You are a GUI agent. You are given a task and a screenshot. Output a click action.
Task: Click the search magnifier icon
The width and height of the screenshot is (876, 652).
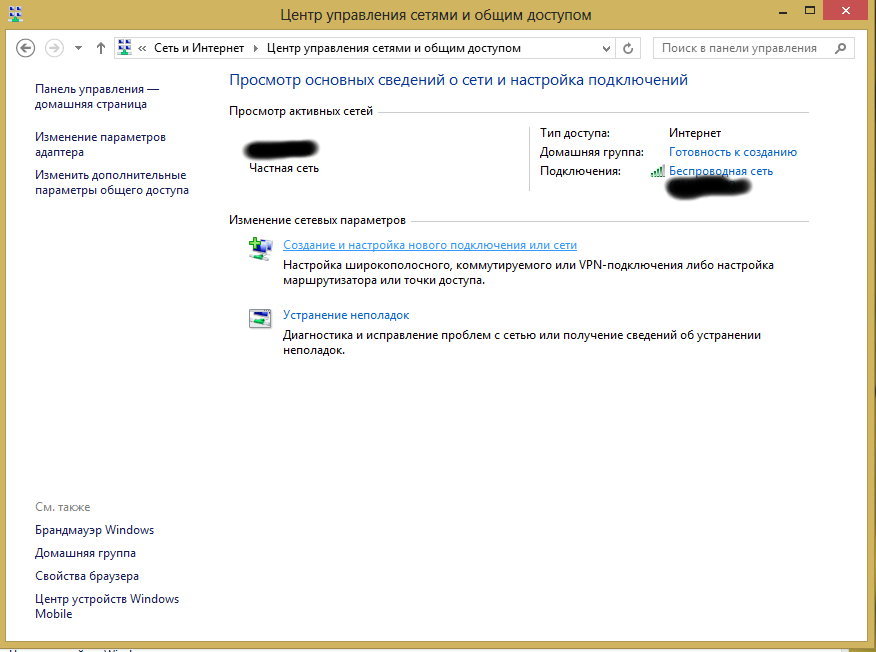[840, 49]
